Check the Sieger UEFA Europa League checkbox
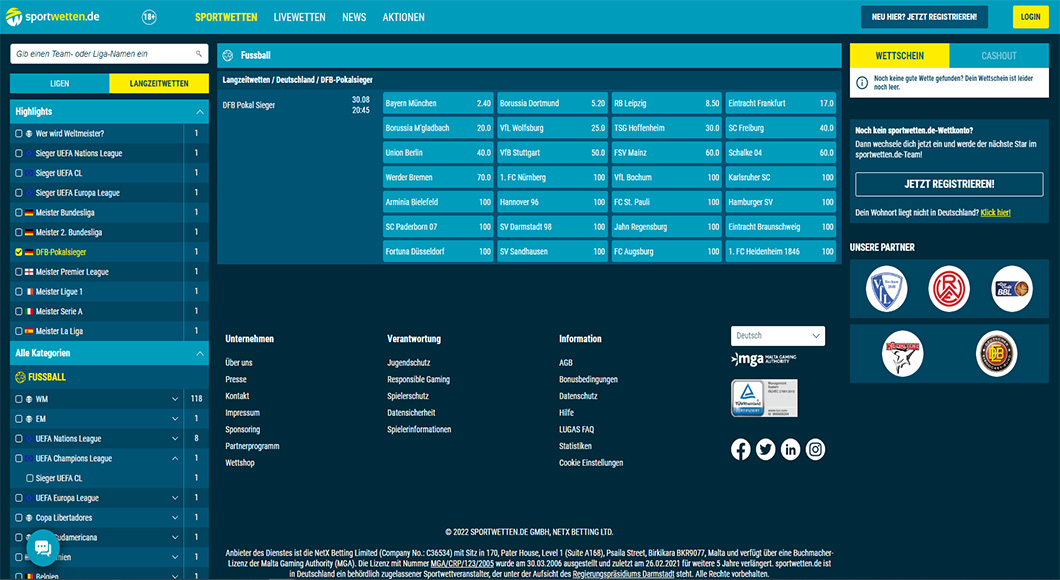The image size is (1060, 580). [x=19, y=193]
